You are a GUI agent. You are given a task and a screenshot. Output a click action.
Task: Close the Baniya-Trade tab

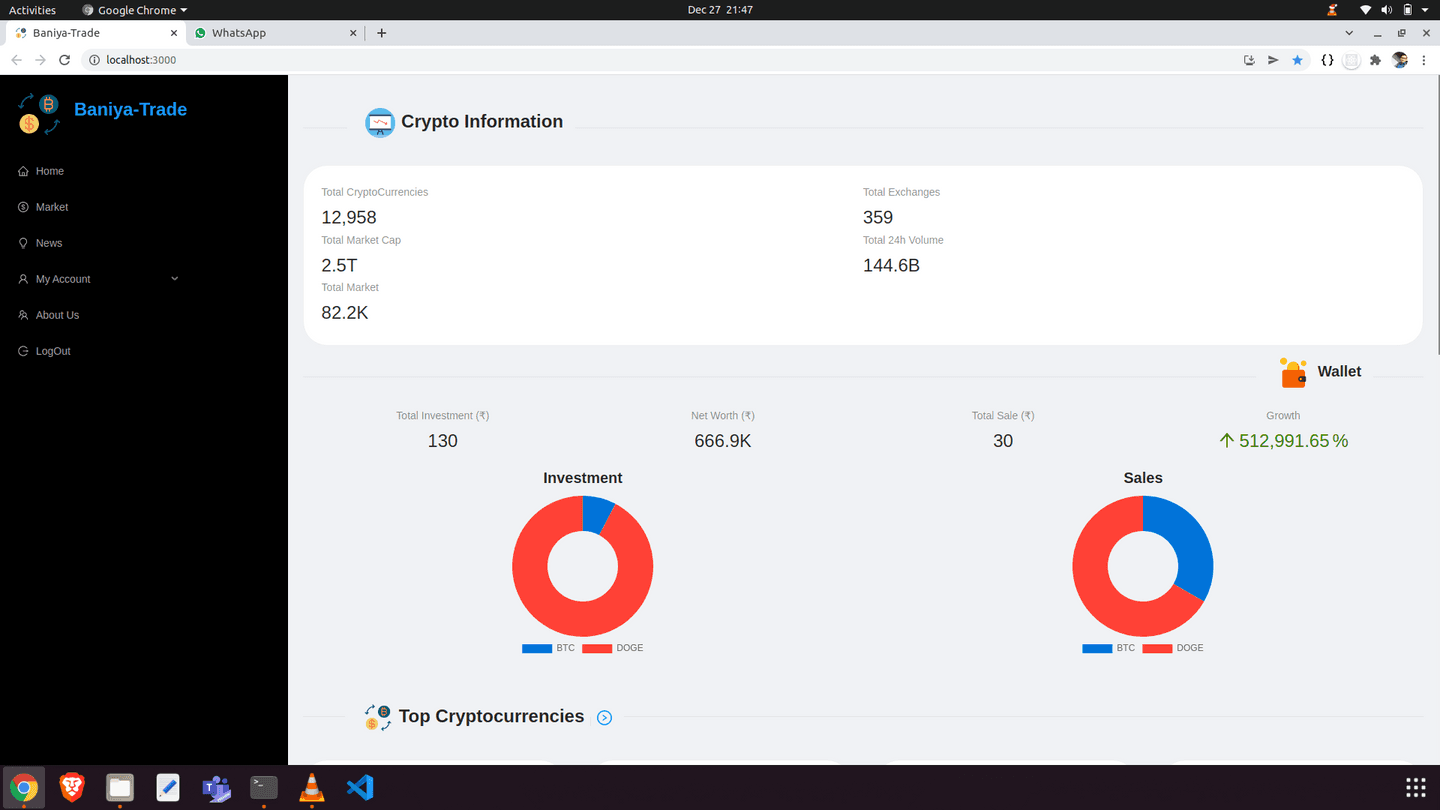pos(174,33)
